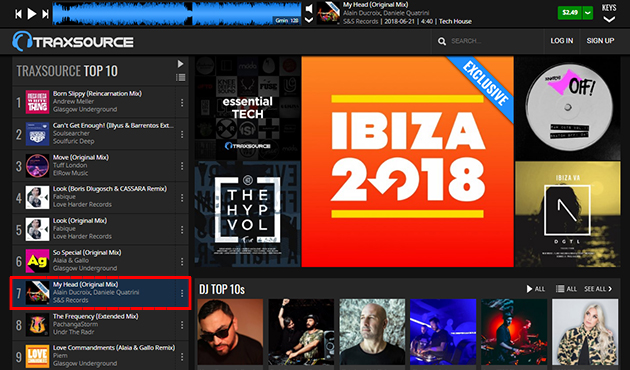Open options menu for So Special
The width and height of the screenshot is (630, 370).
[x=182, y=262]
